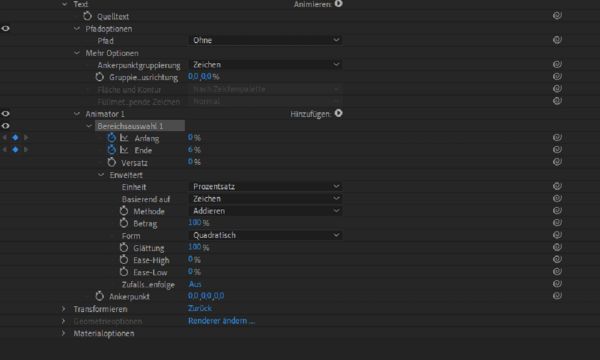This screenshot has width=600, height=360.
Task: Open graph editor icon for Ende
Action: coord(124,150)
